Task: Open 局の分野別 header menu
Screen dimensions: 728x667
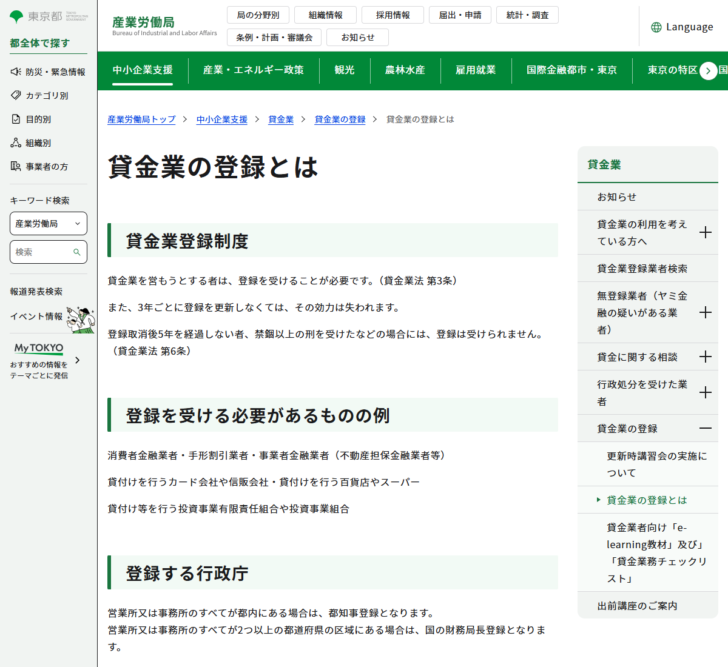Action: point(258,15)
